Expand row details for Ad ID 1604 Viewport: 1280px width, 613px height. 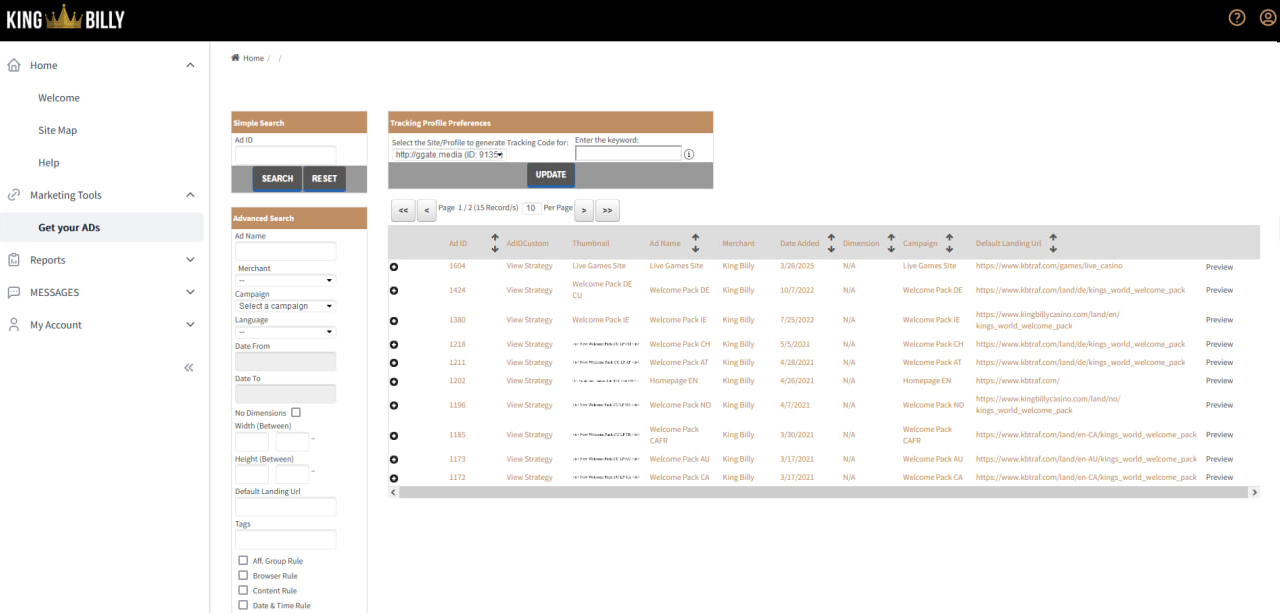[x=394, y=266]
